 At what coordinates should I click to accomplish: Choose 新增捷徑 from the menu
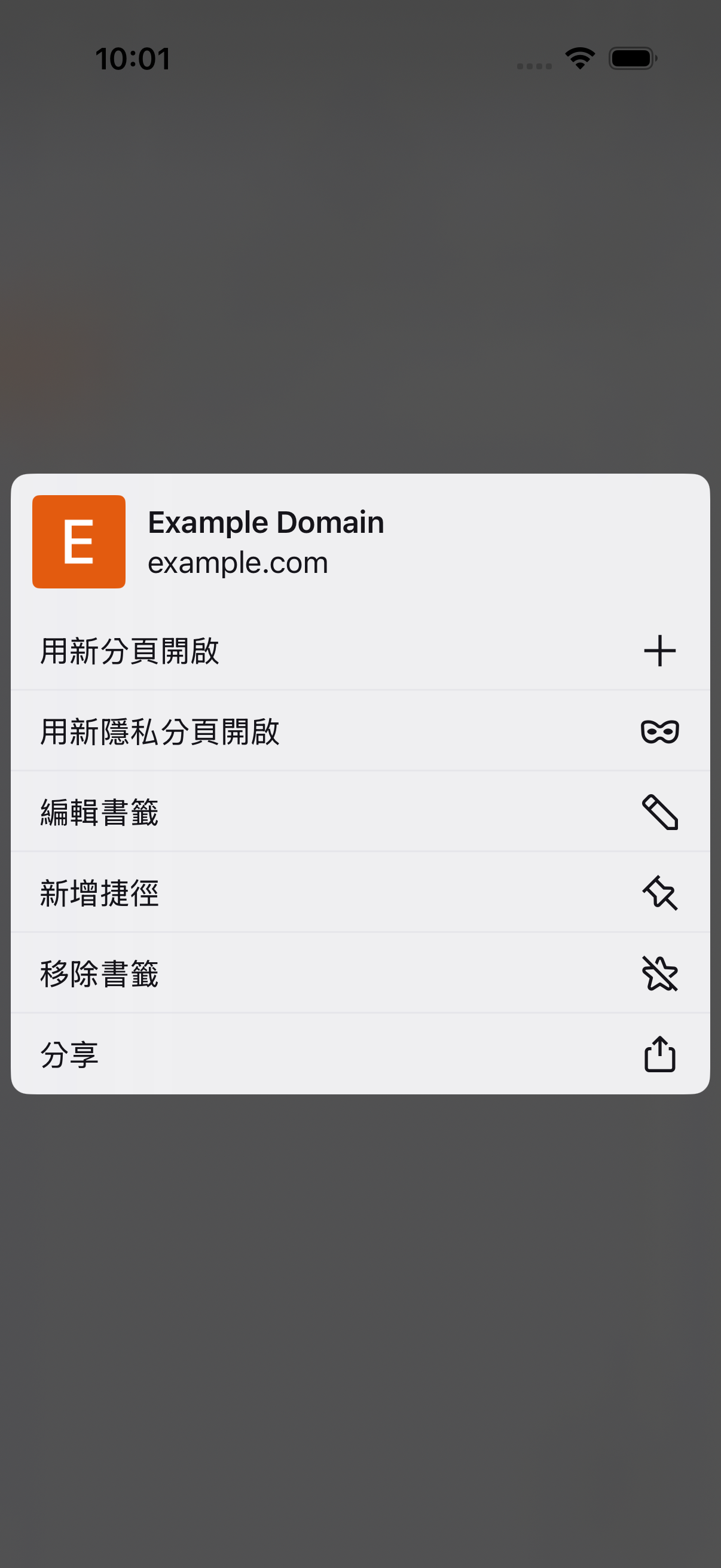tap(360, 893)
